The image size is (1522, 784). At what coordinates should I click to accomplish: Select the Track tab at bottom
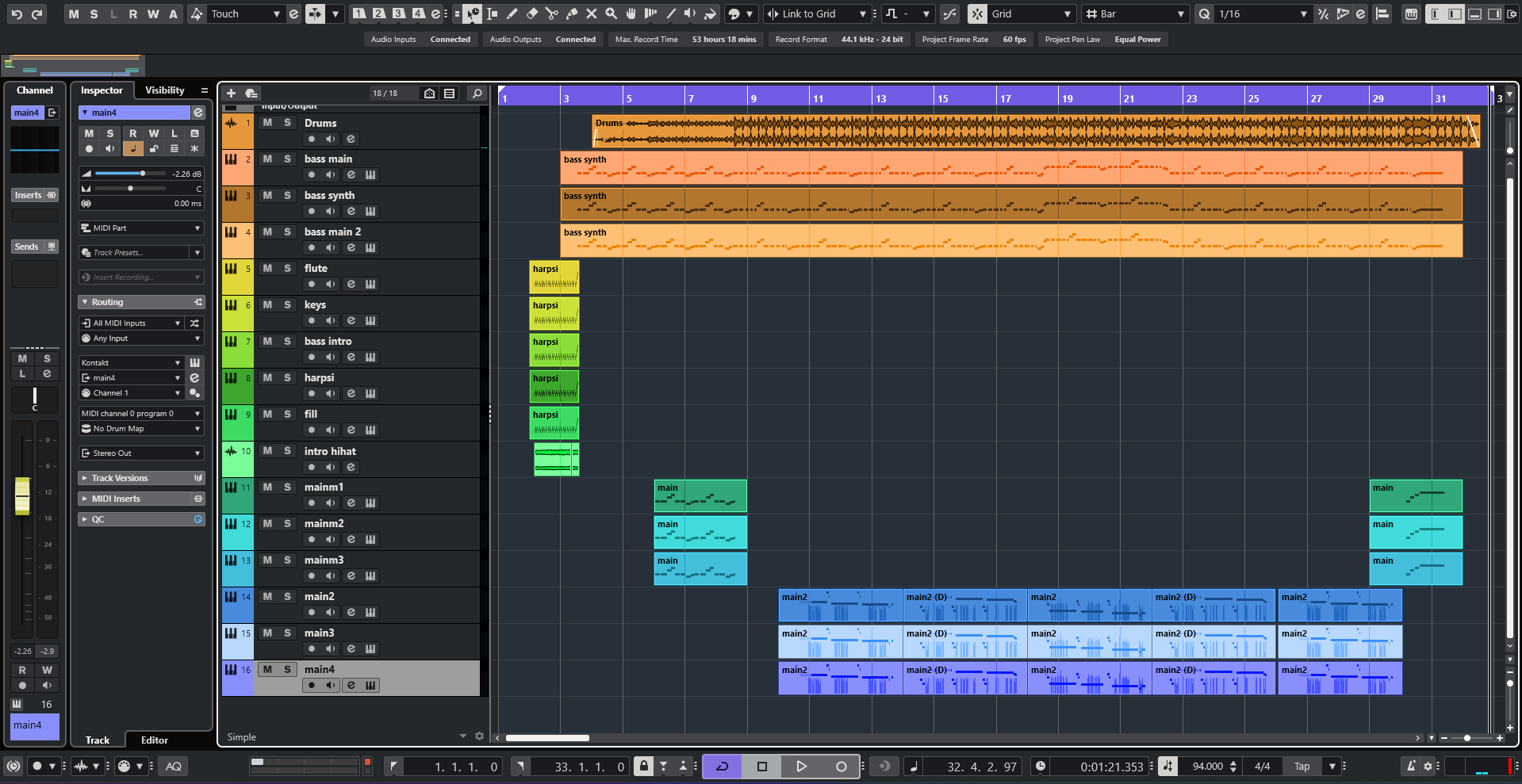pos(98,740)
